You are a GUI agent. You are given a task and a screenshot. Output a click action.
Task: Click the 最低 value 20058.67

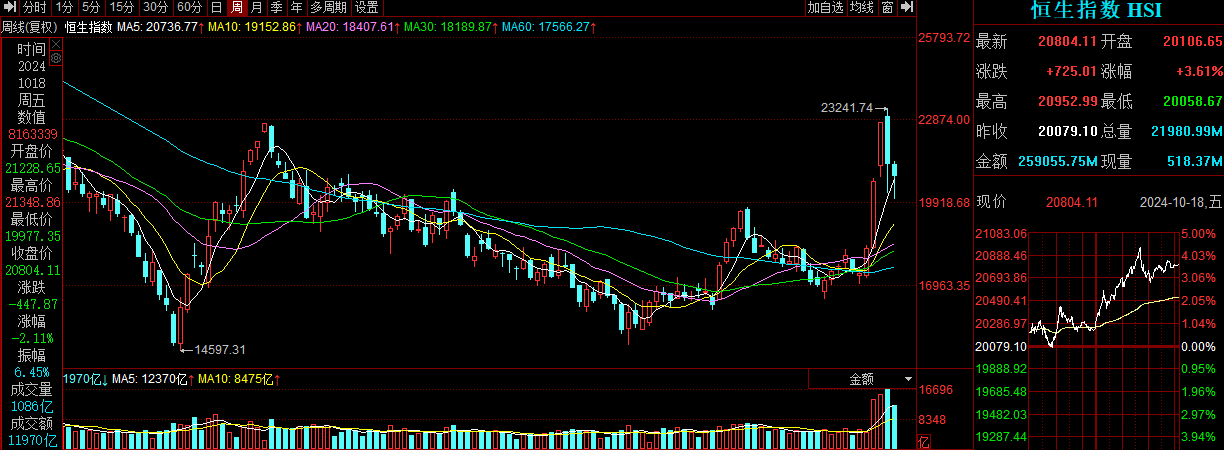coord(1192,102)
